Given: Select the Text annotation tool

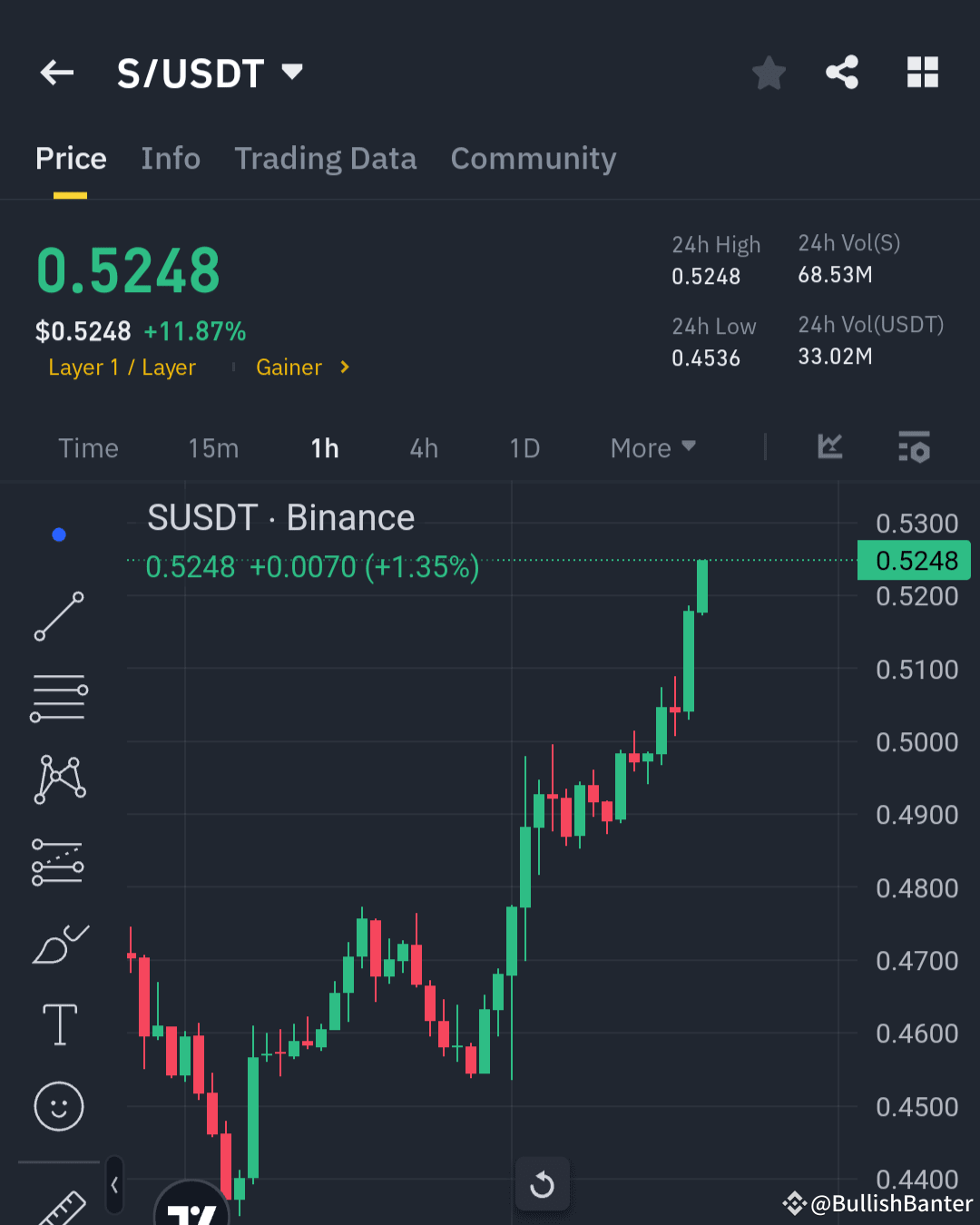Looking at the screenshot, I should click(59, 1024).
